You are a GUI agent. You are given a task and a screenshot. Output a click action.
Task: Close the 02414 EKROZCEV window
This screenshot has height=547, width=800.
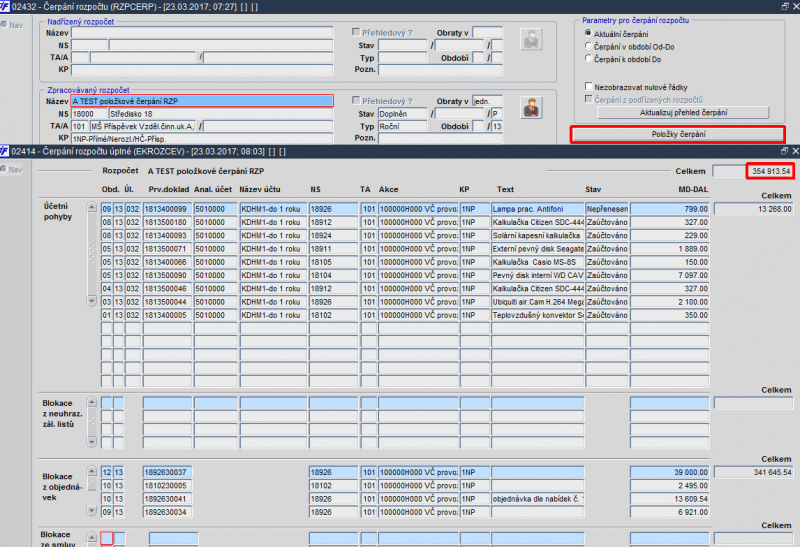(x=795, y=151)
